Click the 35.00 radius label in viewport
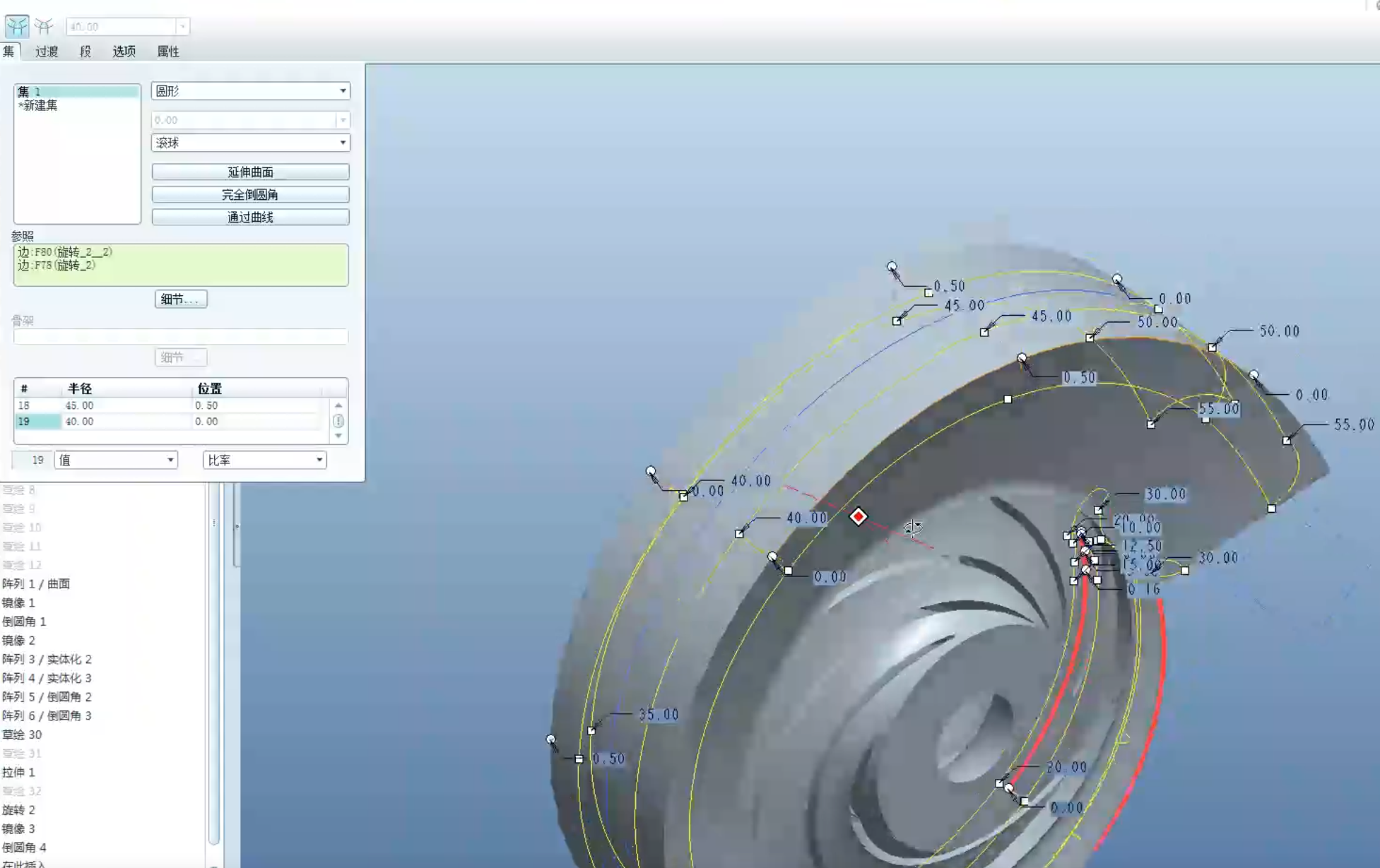Viewport: 1380px width, 868px height. [659, 715]
